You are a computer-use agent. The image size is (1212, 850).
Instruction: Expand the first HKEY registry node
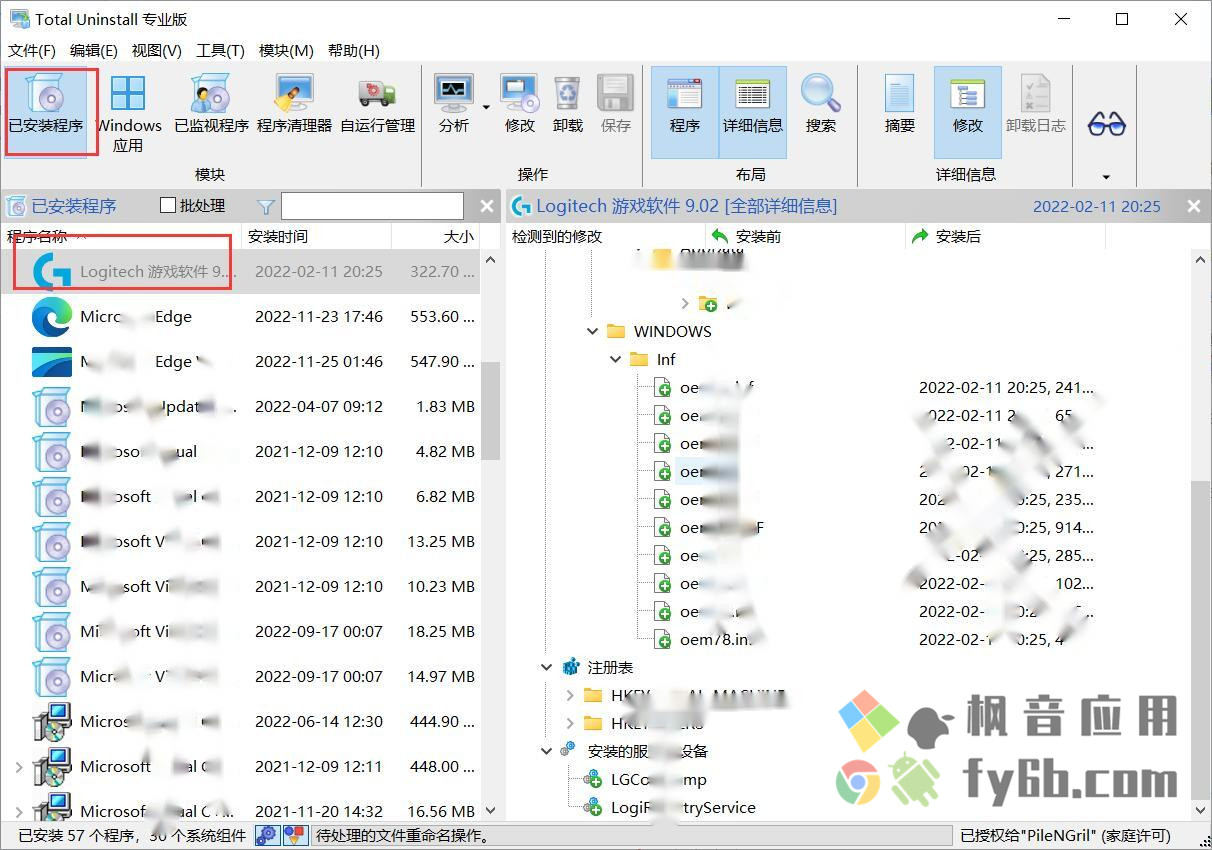(570, 695)
